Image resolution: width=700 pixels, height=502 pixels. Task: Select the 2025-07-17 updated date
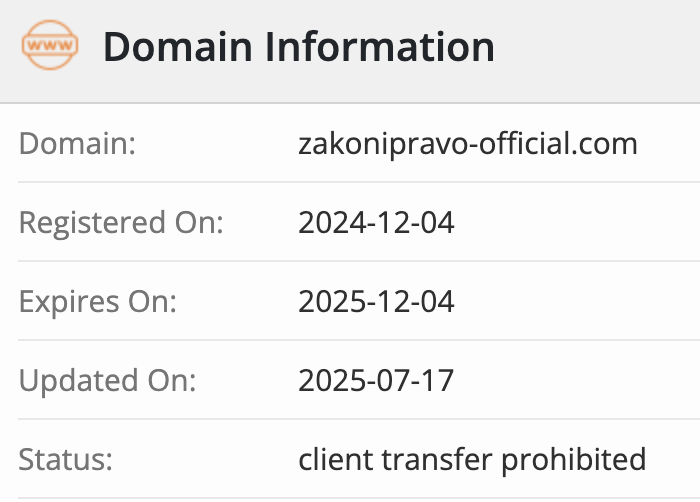376,381
